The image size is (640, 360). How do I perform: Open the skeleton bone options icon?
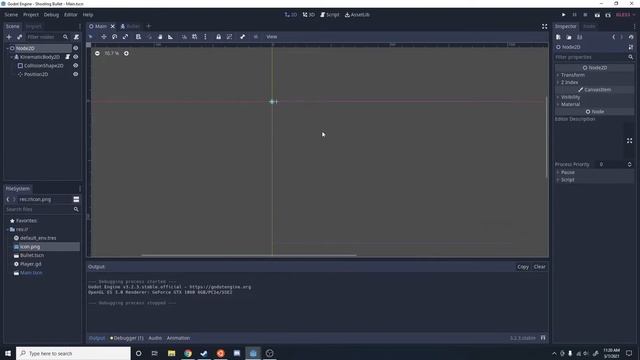click(x=242, y=37)
